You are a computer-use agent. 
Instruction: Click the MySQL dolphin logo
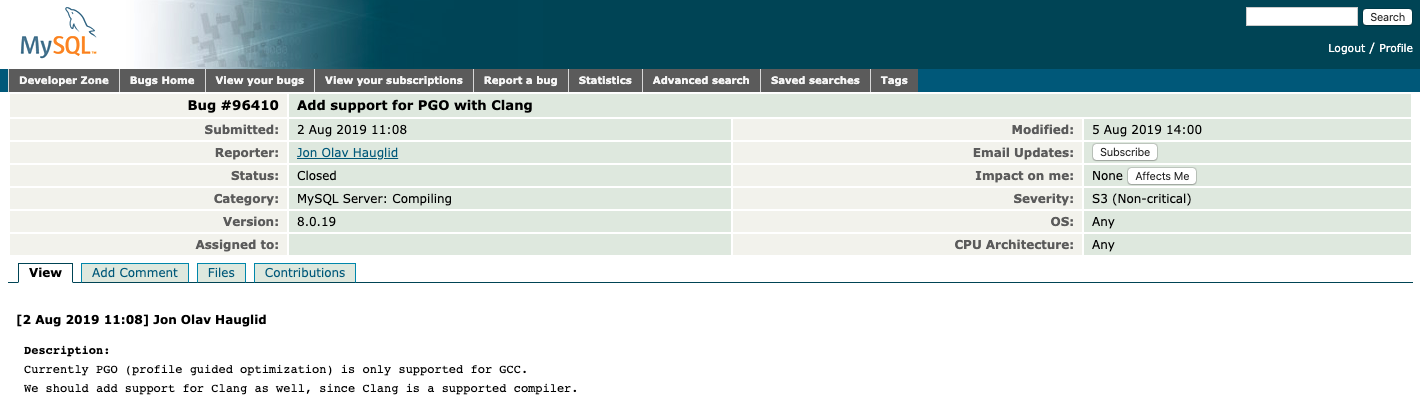point(59,33)
